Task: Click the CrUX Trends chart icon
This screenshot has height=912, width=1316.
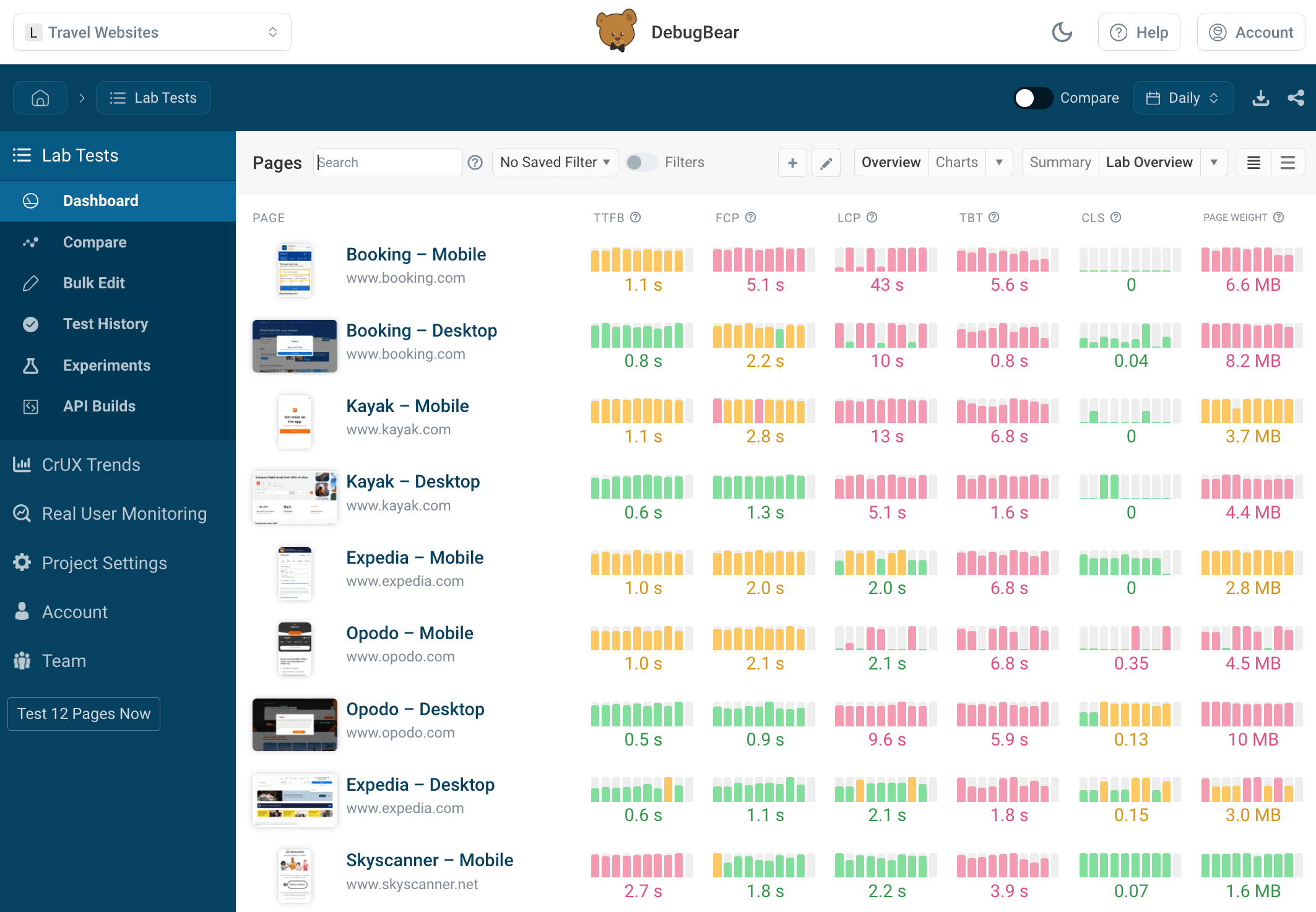Action: [22, 464]
